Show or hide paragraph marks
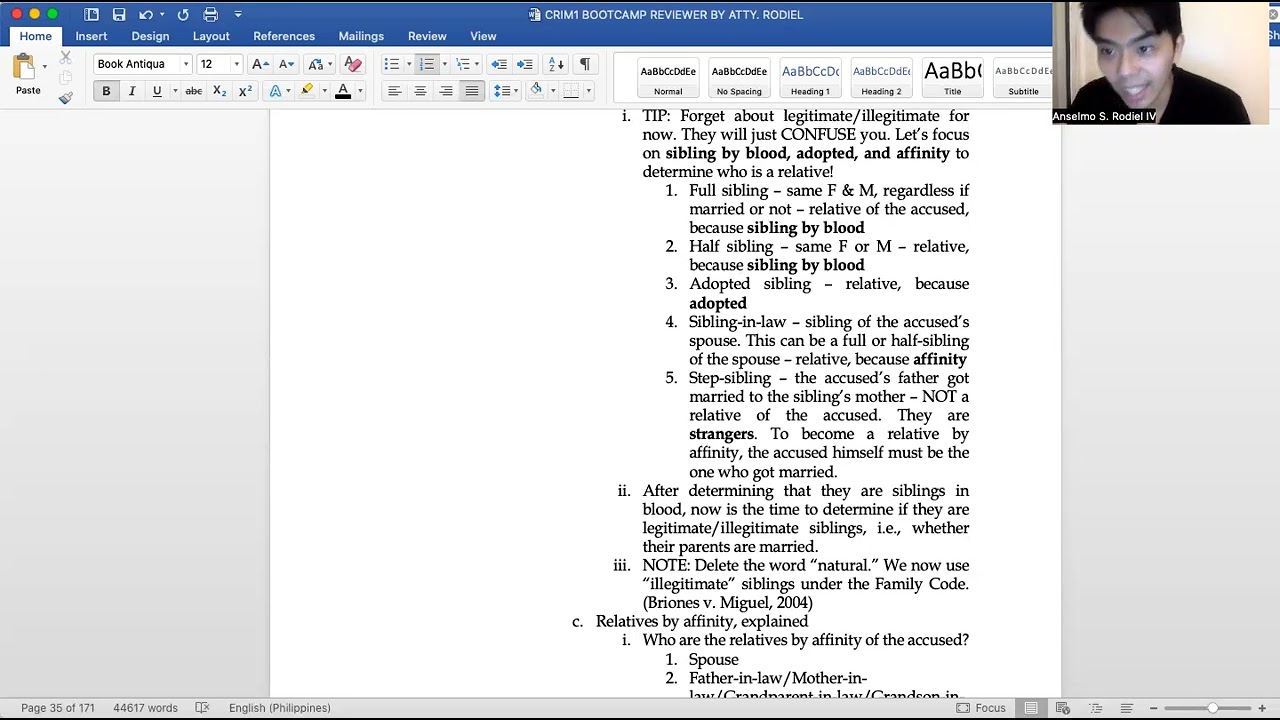The width and height of the screenshot is (1280, 720). (x=585, y=64)
